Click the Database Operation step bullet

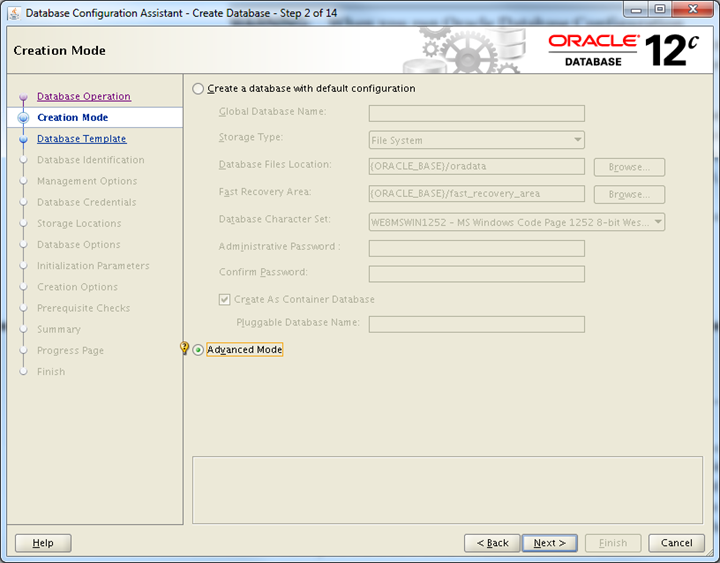[23, 97]
